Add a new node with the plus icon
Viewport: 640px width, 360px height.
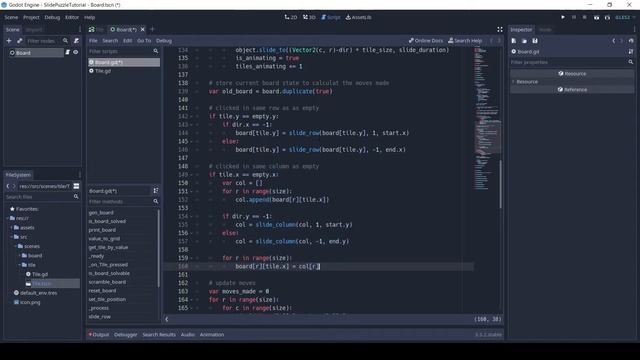click(x=9, y=41)
